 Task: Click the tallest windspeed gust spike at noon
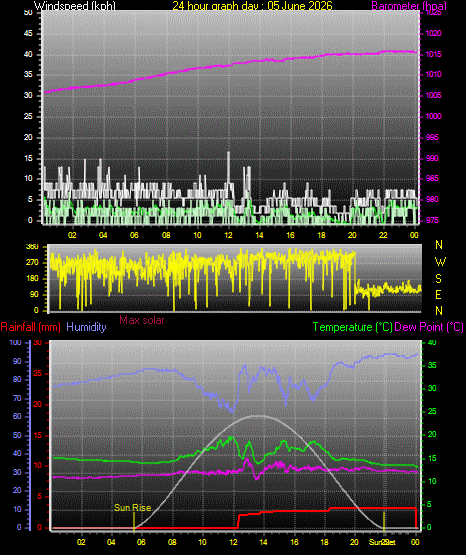tap(229, 153)
